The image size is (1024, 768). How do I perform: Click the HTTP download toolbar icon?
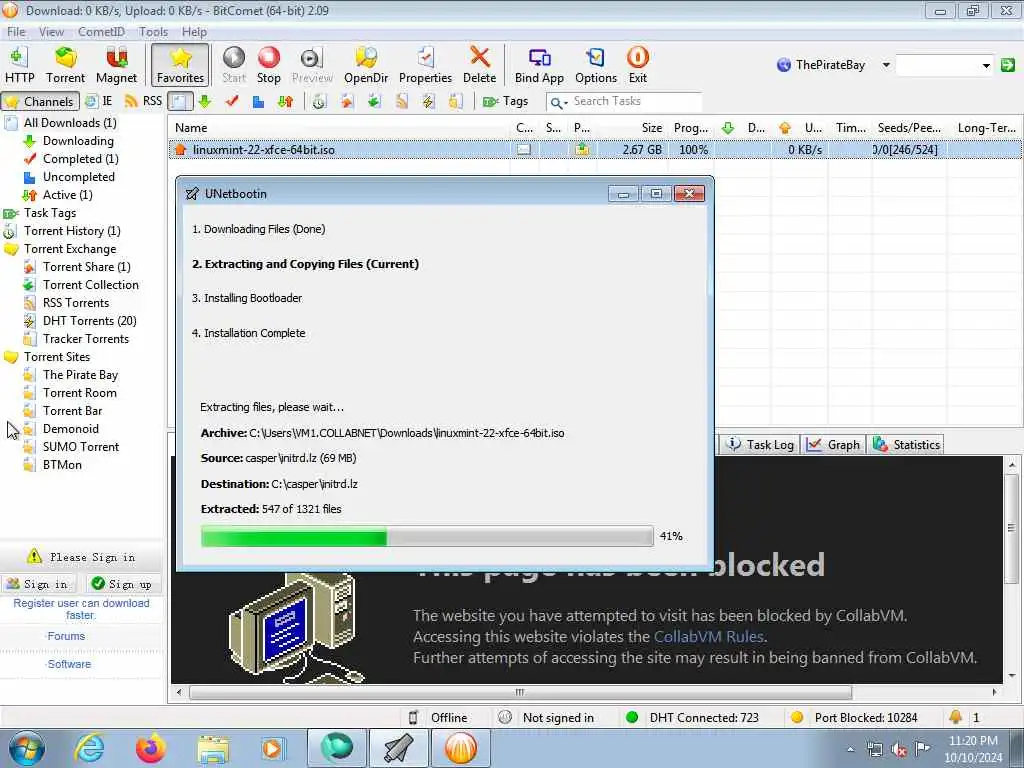tap(19, 65)
